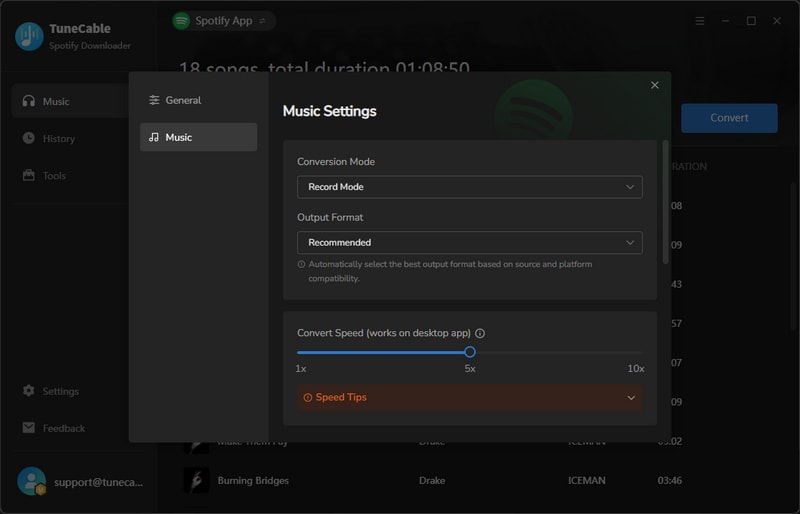Click the Spotify App source switcher
This screenshot has height=514, width=800.
223,21
